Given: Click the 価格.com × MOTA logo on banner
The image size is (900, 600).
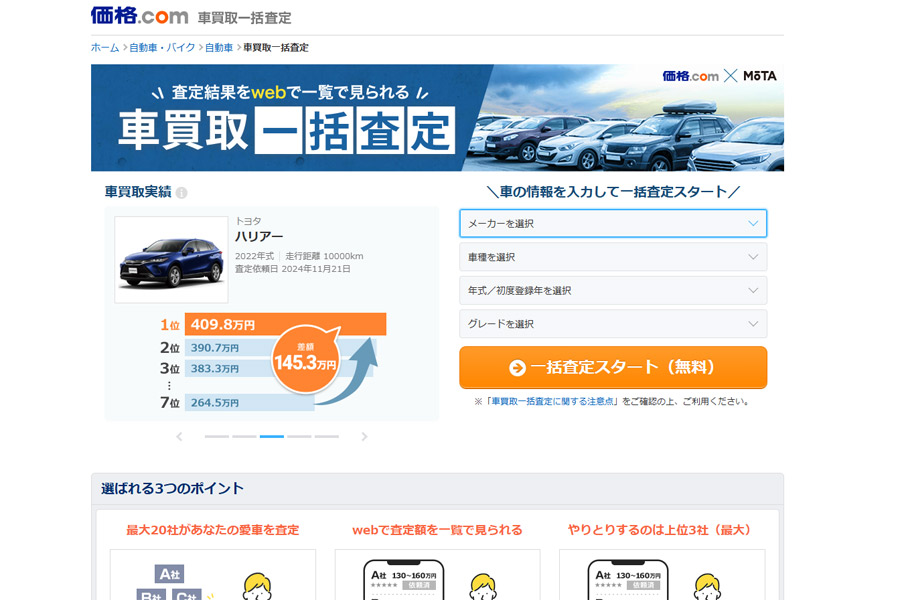Looking at the screenshot, I should pos(719,76).
